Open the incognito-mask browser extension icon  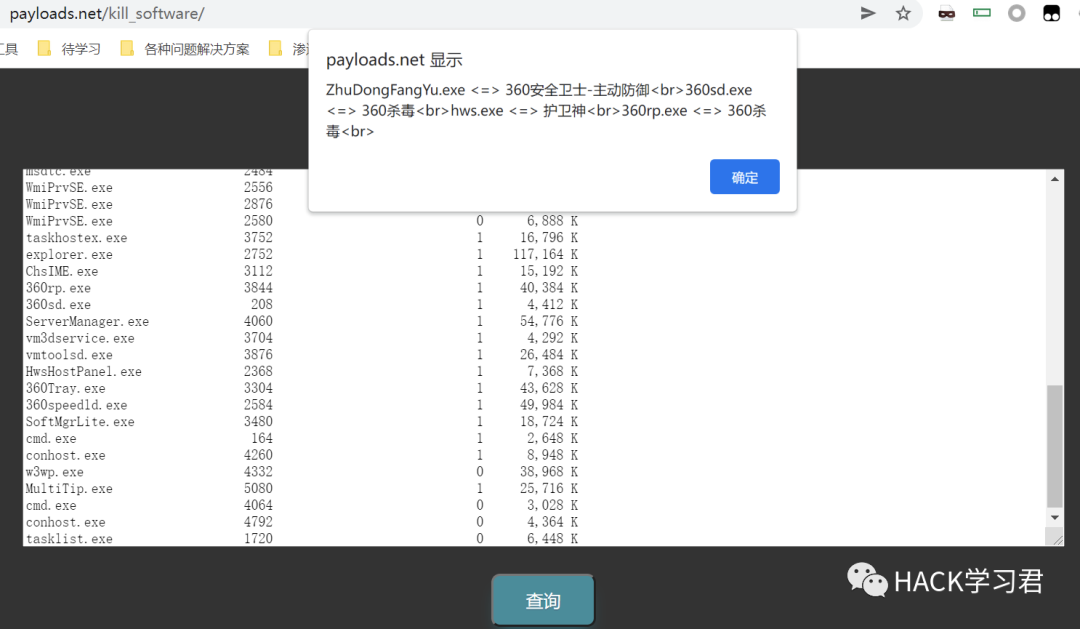[x=946, y=13]
